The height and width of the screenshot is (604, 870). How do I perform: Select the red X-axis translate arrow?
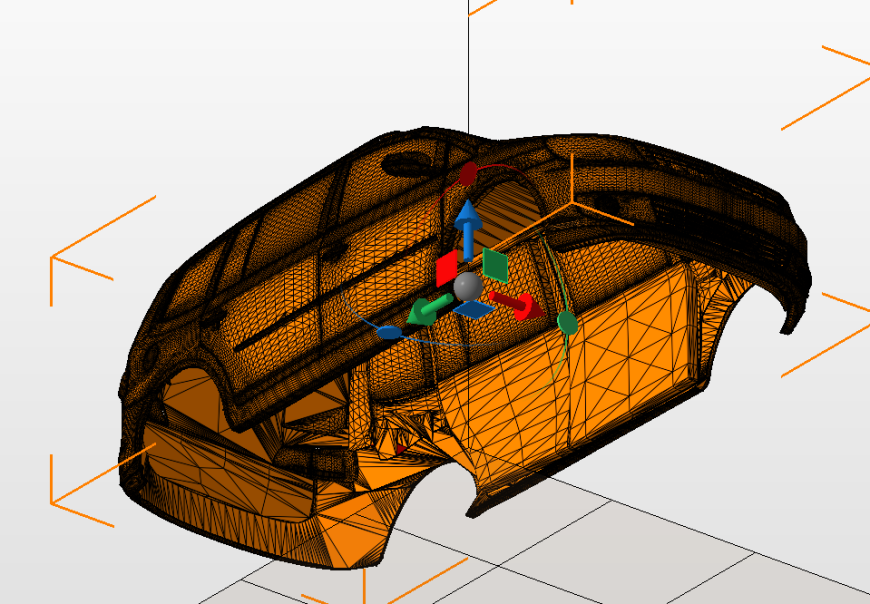click(517, 304)
